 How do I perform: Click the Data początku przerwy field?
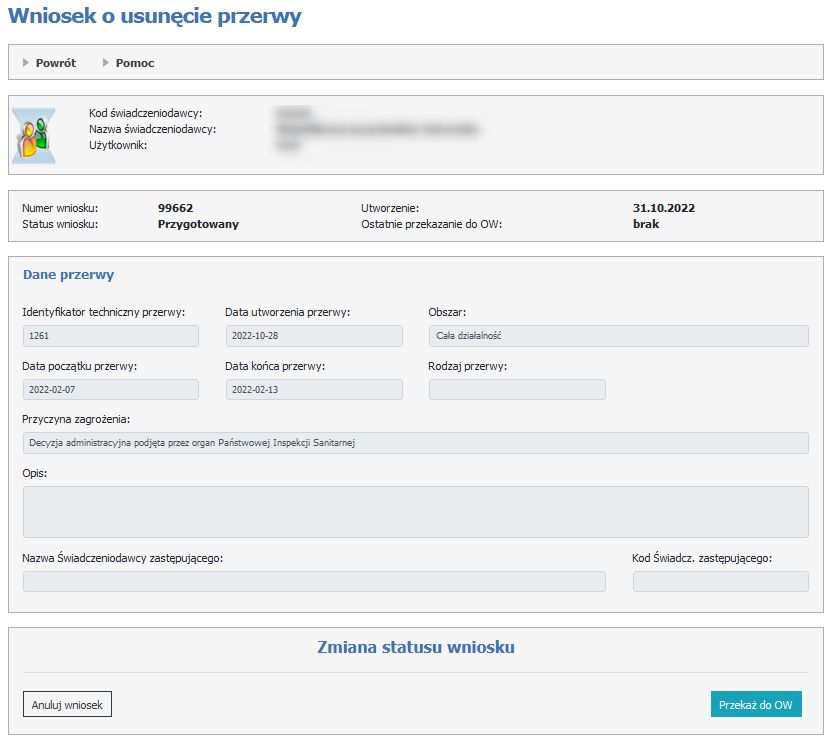point(110,390)
